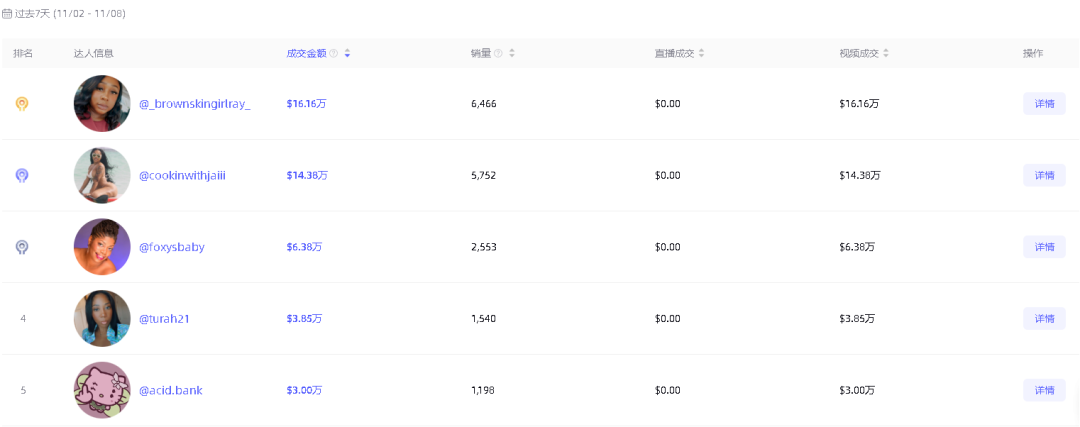This screenshot has height=427, width=1080.
Task: Open the 过去7天 date range picker
Action: 68,14
